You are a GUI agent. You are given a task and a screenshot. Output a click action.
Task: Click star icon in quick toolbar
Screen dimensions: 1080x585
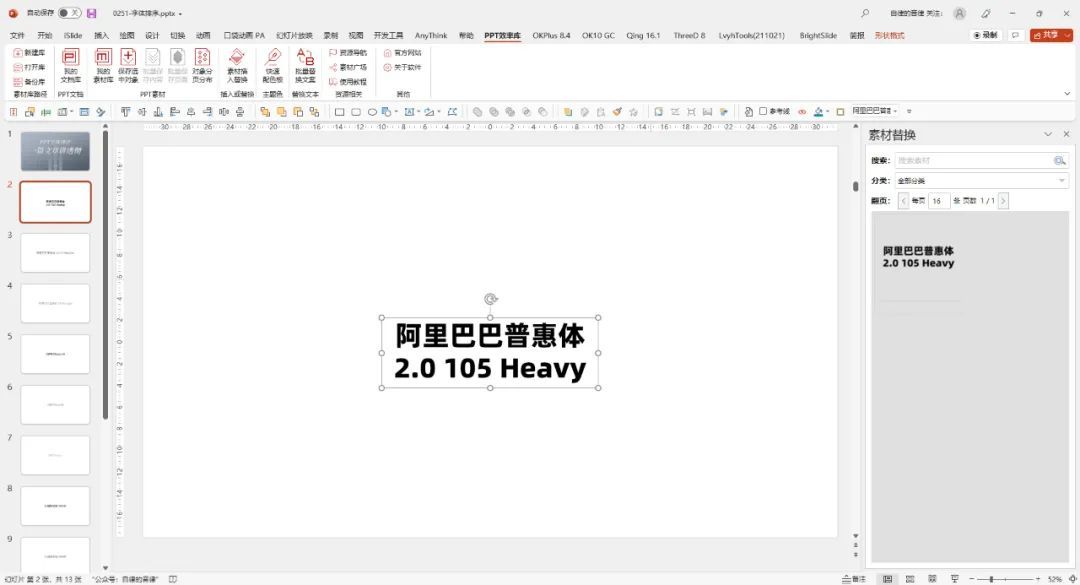(633, 112)
